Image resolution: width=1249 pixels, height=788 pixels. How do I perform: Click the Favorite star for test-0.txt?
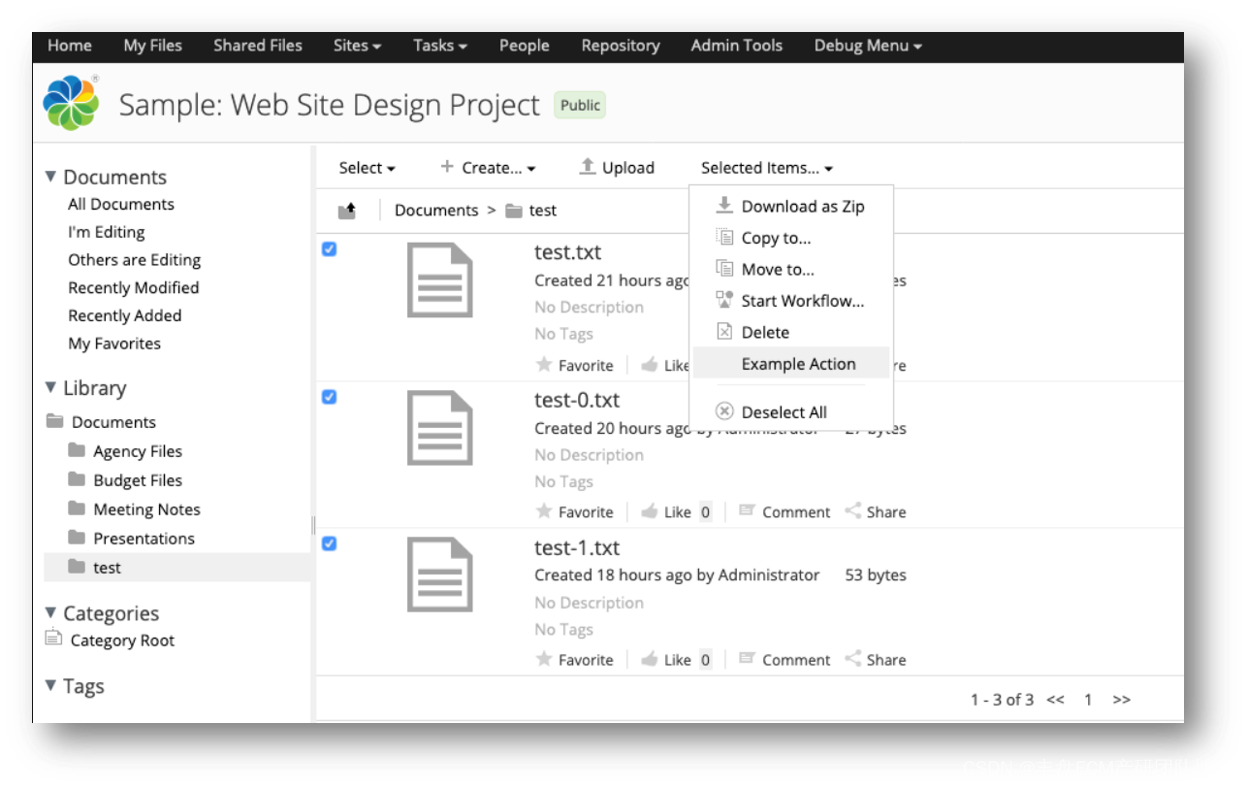544,511
